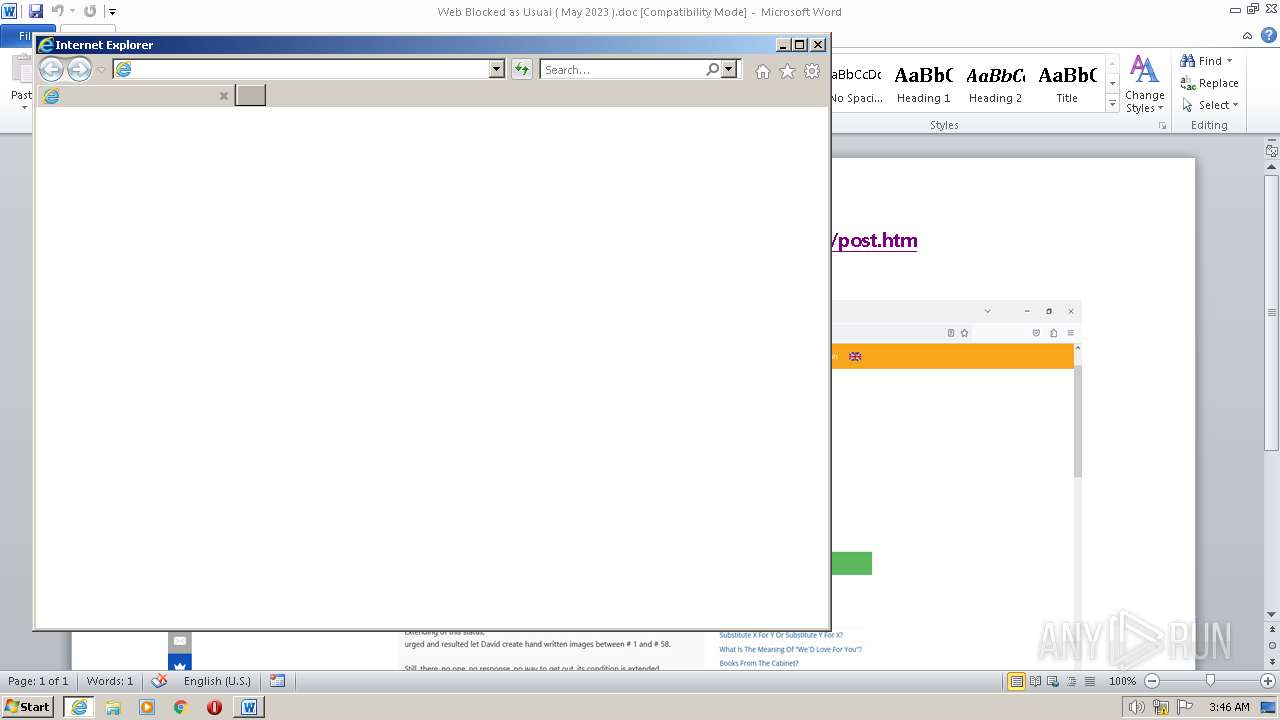This screenshot has width=1280, height=720.
Task: Go back in Internet Explorer
Action: coord(51,69)
